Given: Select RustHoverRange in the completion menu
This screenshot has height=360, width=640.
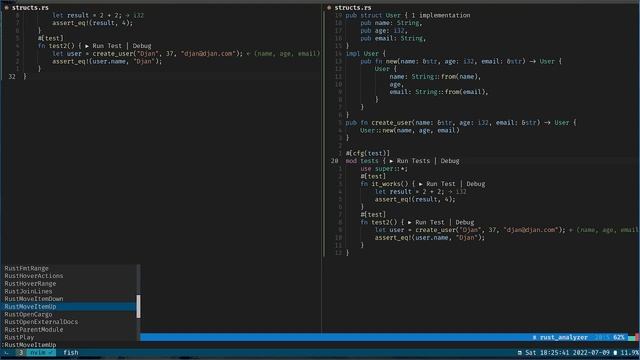Looking at the screenshot, I should [69, 284].
